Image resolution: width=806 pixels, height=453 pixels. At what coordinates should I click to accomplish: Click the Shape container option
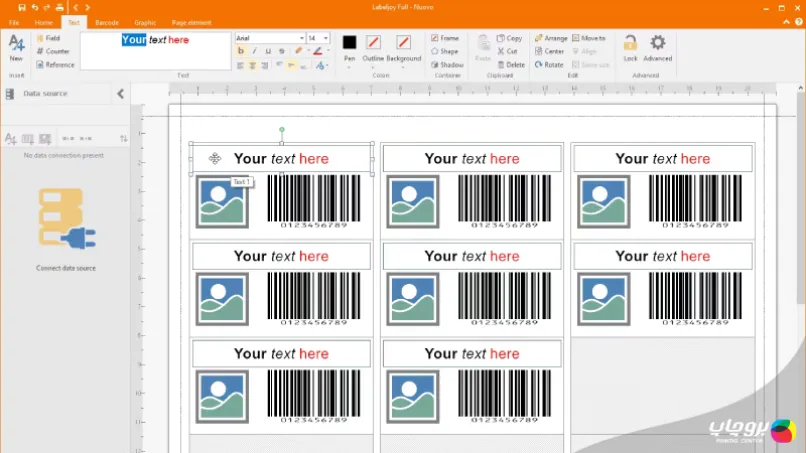point(445,51)
